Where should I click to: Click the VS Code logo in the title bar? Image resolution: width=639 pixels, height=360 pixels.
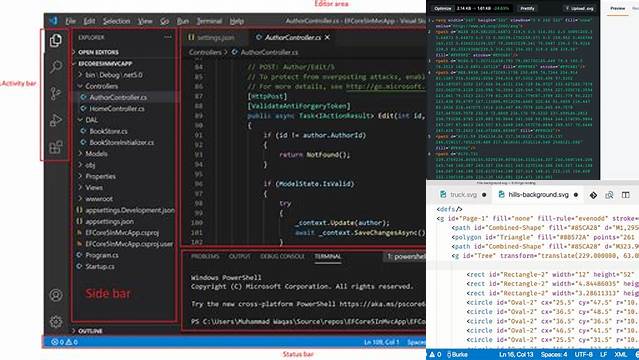53,21
